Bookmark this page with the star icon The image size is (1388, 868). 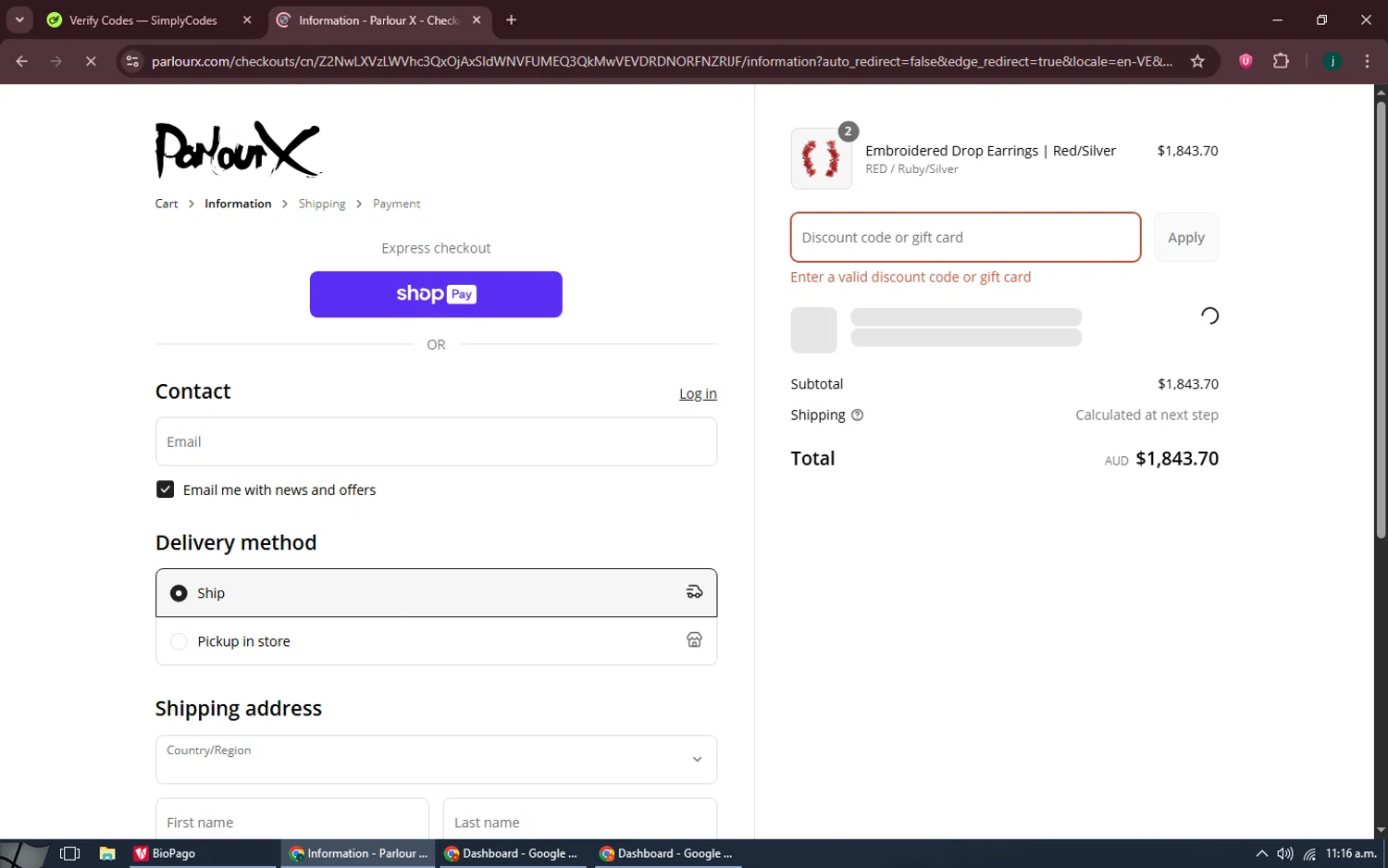(1197, 61)
